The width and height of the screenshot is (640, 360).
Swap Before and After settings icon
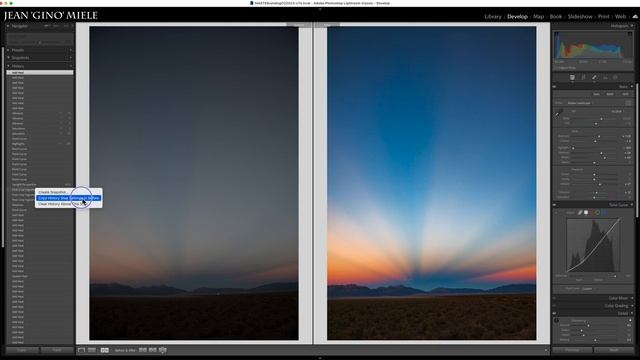pyautogui.click(x=162, y=350)
